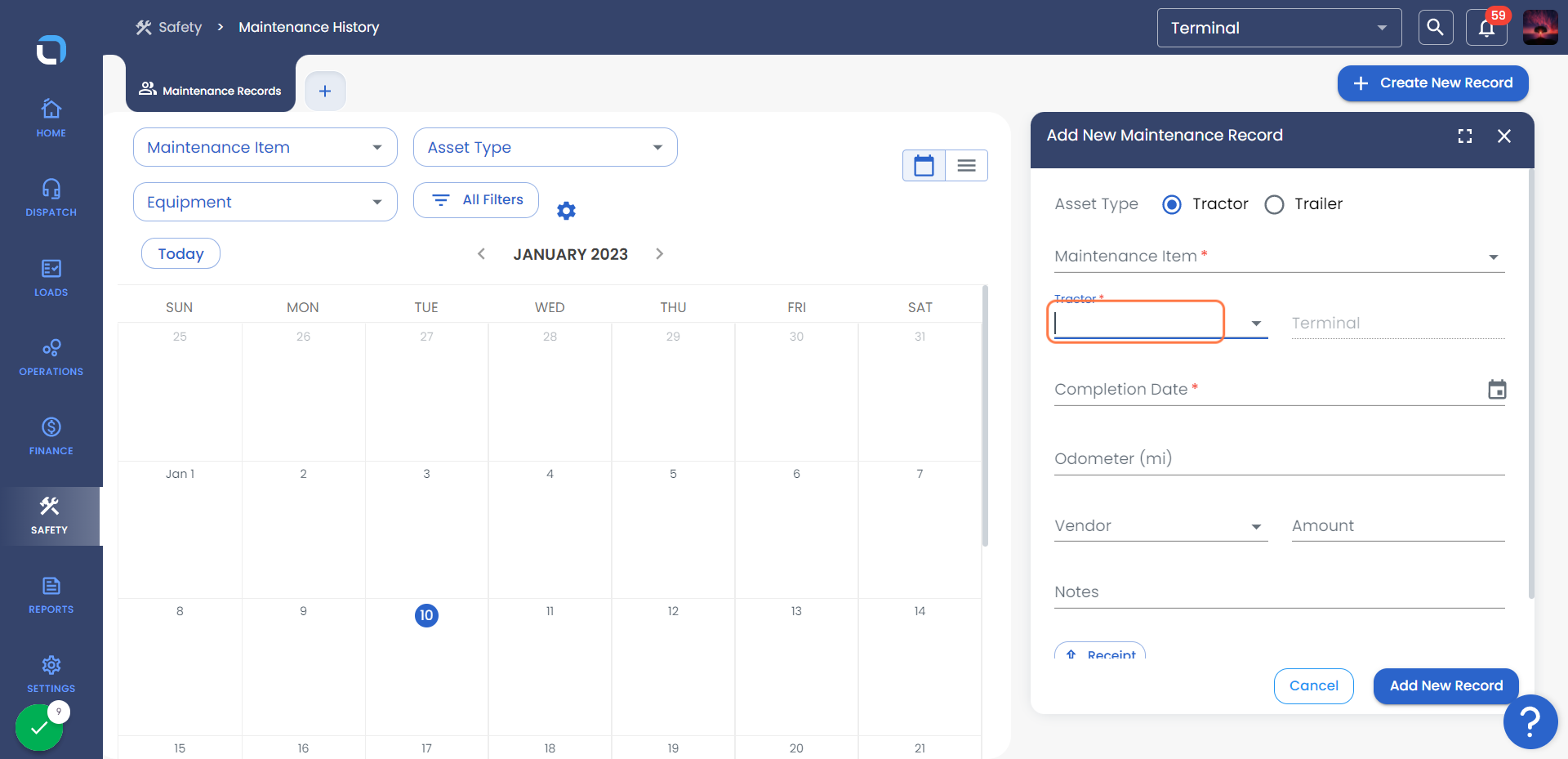Image resolution: width=1568 pixels, height=759 pixels.
Task: Open Loads from the sidebar
Action: click(51, 278)
